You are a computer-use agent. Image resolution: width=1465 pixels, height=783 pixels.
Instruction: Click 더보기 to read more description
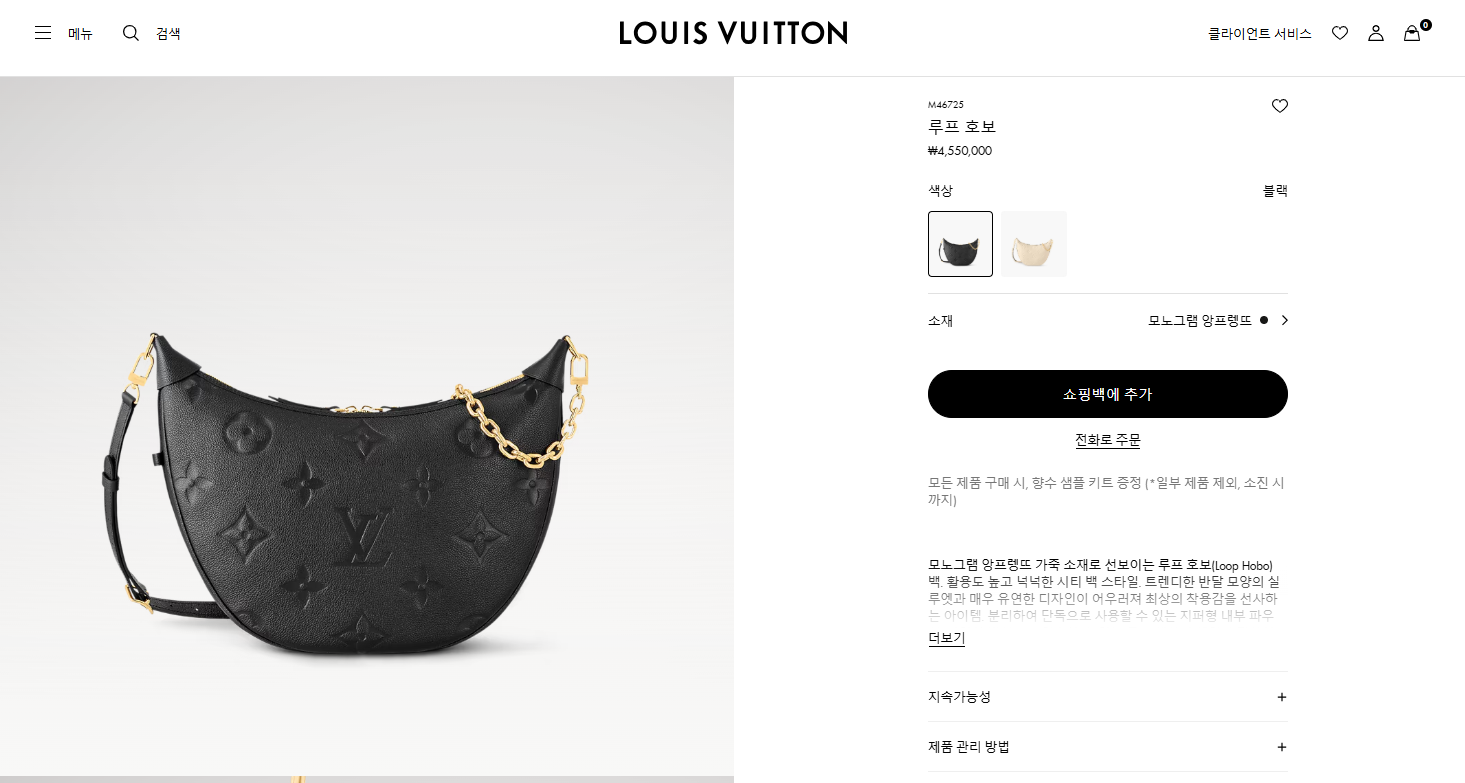947,638
